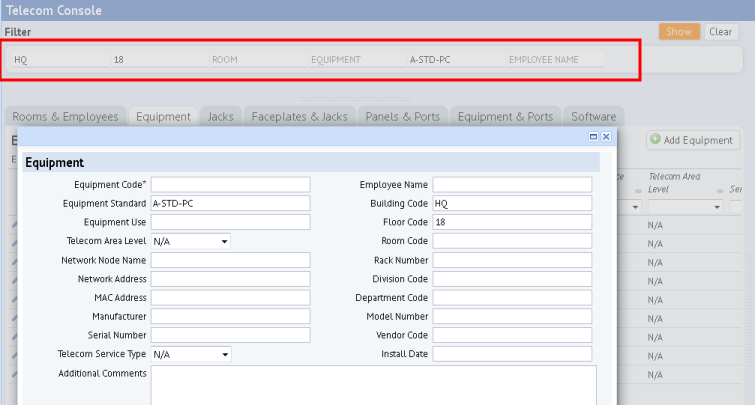Viewport: 755px width, 406px height.
Task: Open Telecom Area Level column filter dropdown
Action: click(x=717, y=207)
